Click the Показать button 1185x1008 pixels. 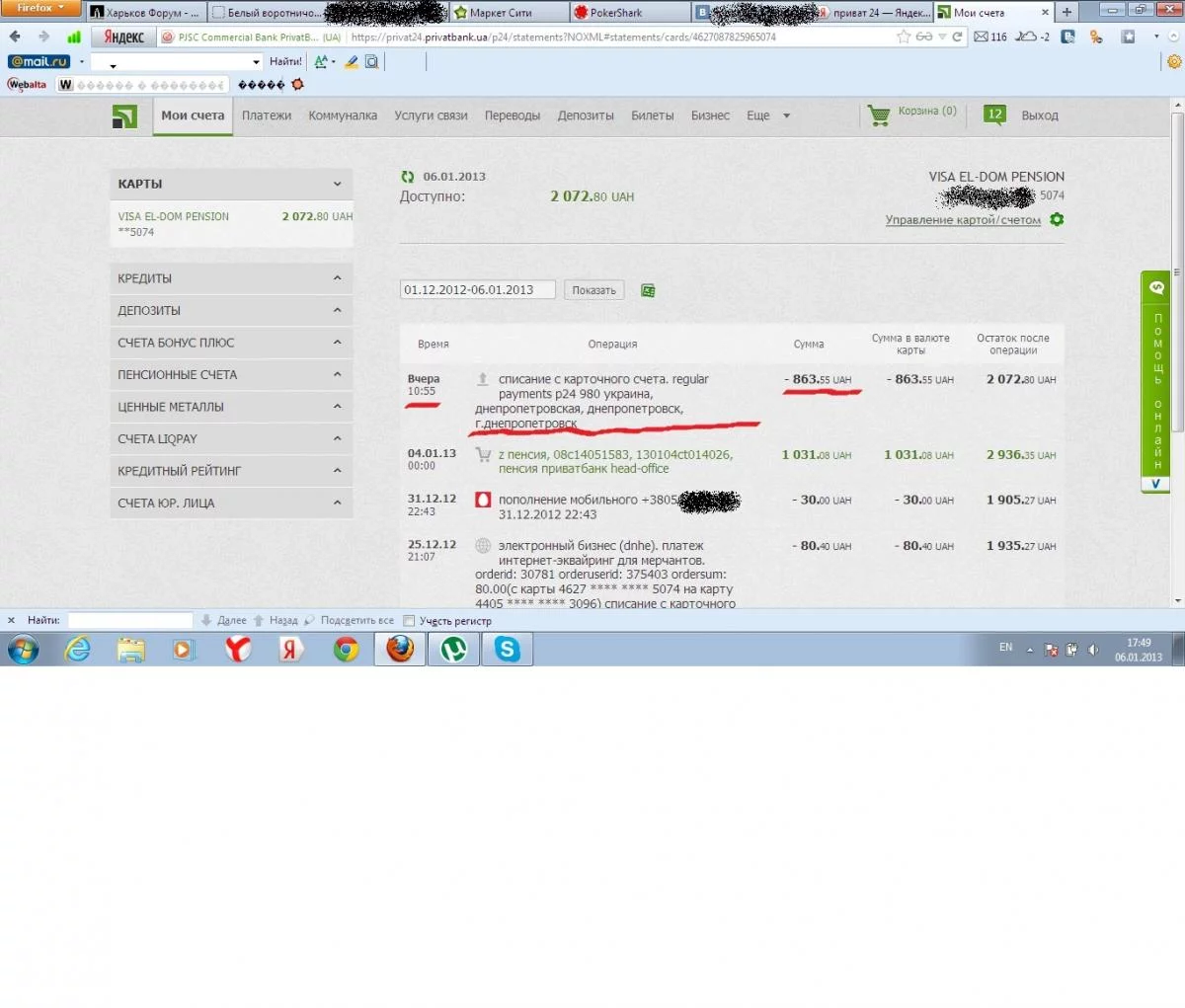[x=594, y=290]
